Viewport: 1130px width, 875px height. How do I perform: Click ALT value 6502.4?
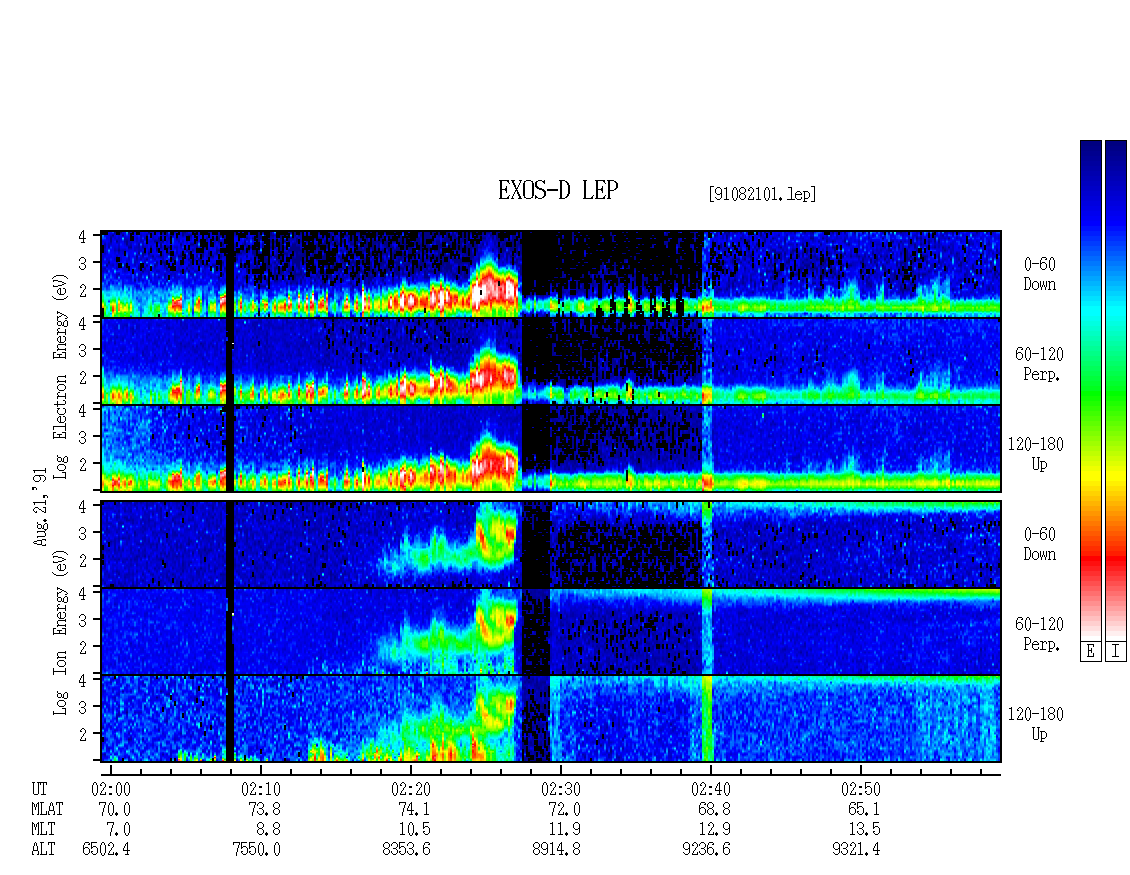[107, 850]
